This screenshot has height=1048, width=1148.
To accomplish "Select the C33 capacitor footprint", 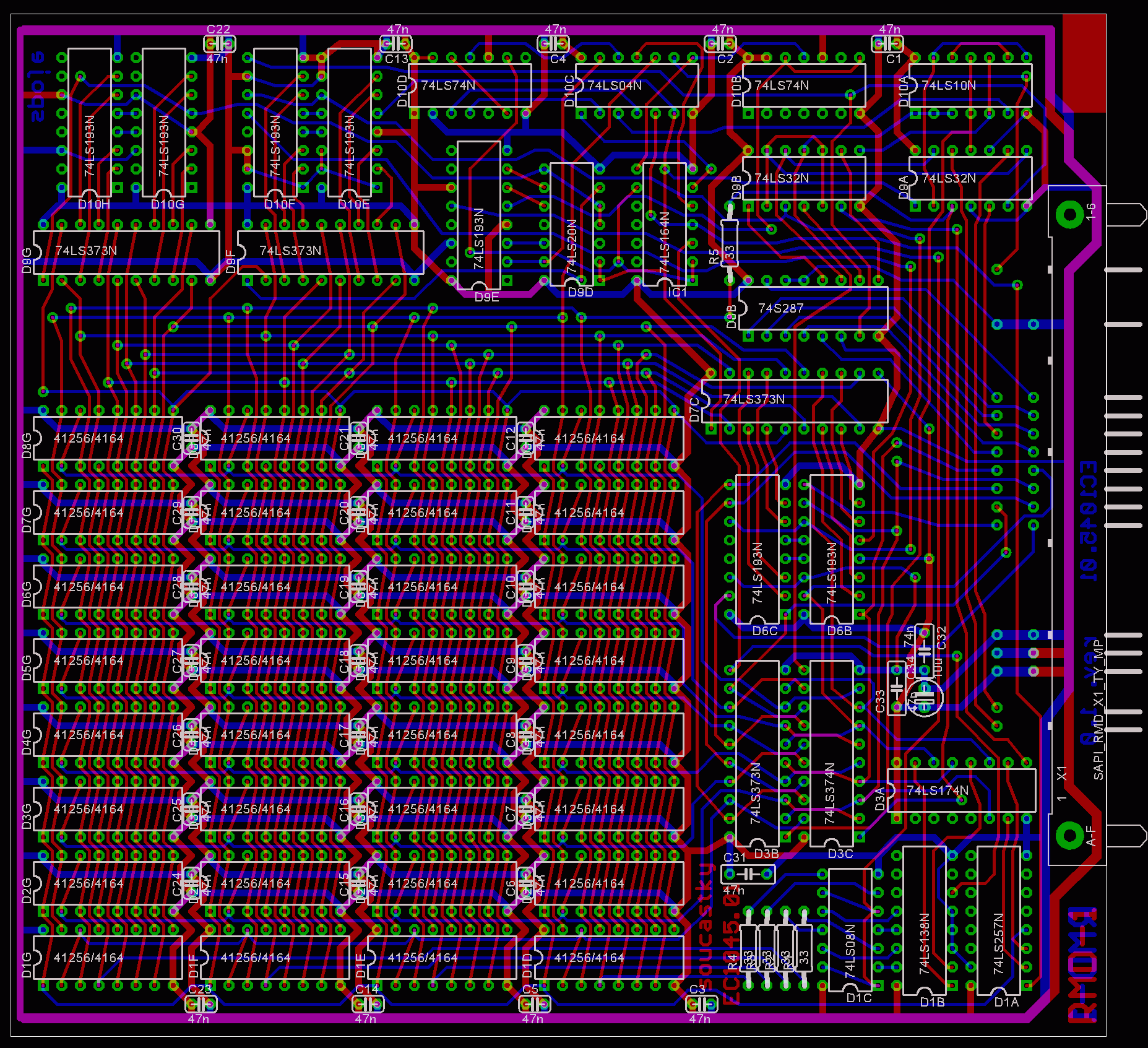I will click(x=896, y=688).
